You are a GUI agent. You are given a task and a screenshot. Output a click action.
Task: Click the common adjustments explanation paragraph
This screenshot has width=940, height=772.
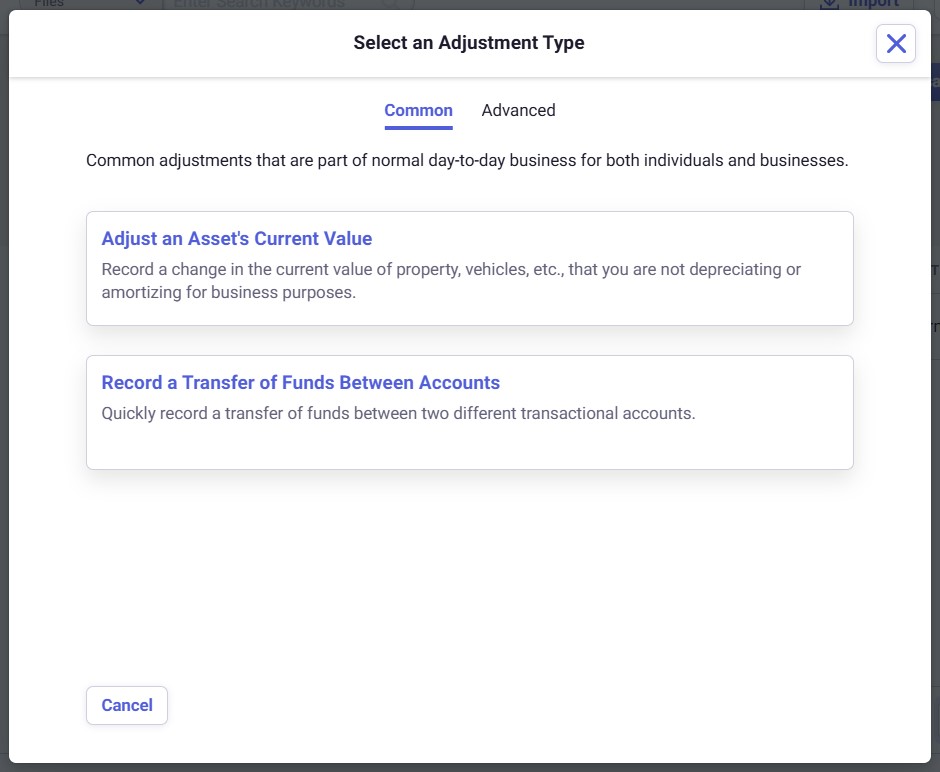467,160
